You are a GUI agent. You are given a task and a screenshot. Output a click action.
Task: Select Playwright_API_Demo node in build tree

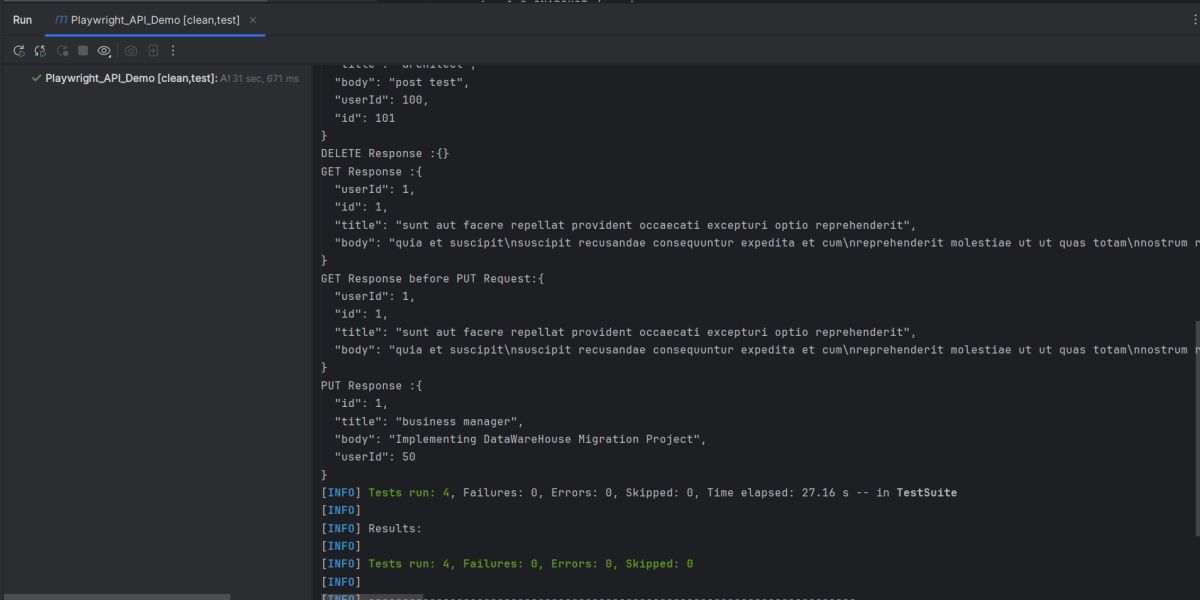click(x=130, y=78)
